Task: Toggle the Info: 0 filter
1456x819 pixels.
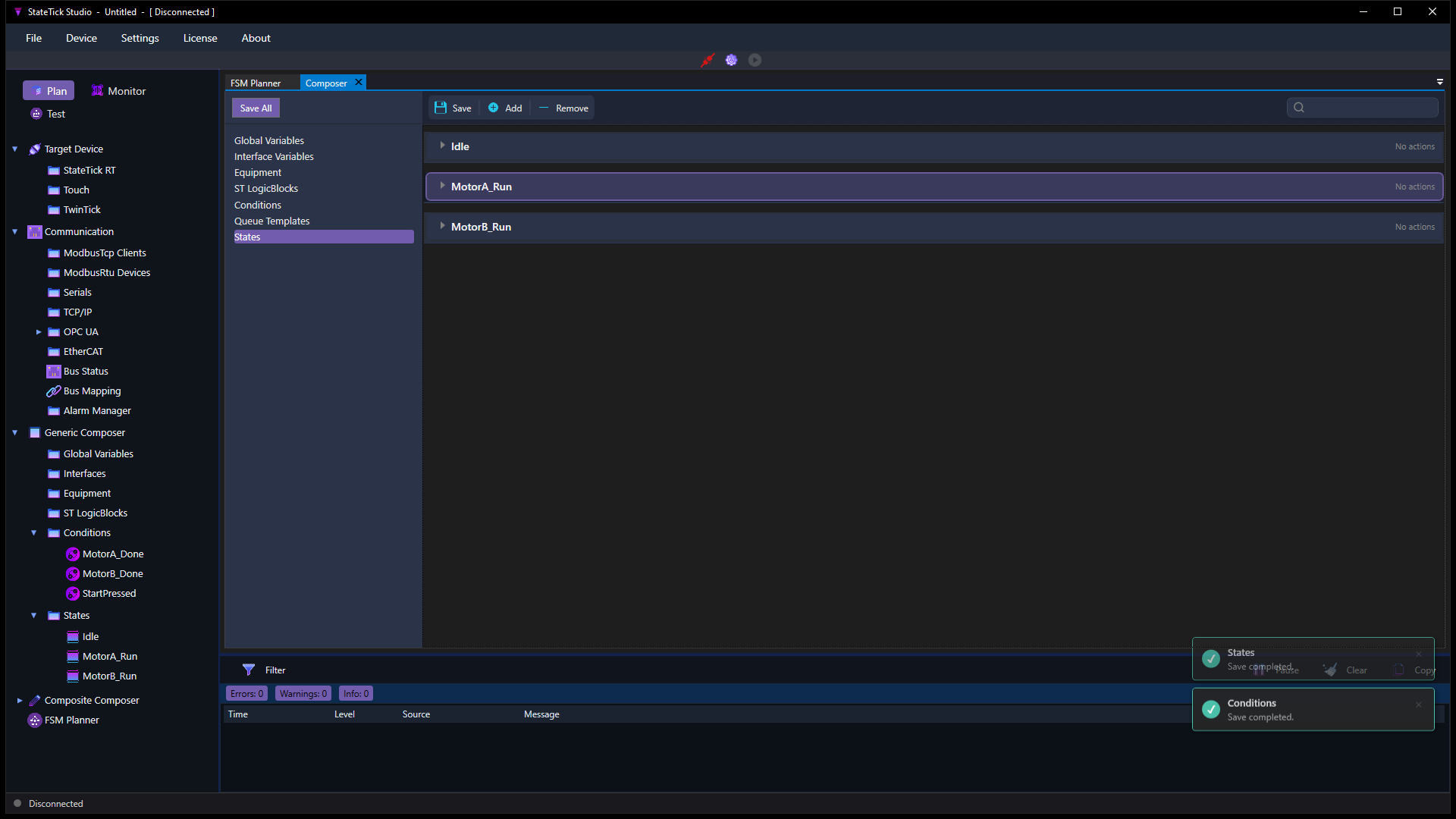Action: [x=356, y=694]
